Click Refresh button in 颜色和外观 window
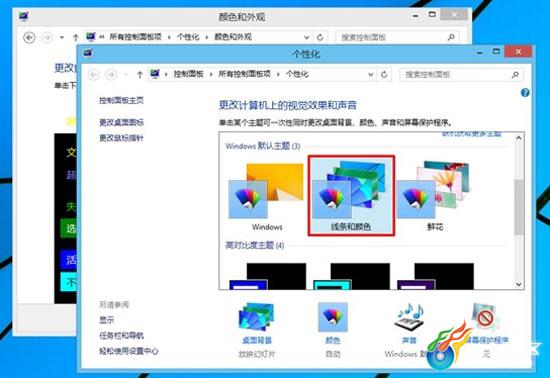Screen dimensions: 550x378 tap(320, 37)
